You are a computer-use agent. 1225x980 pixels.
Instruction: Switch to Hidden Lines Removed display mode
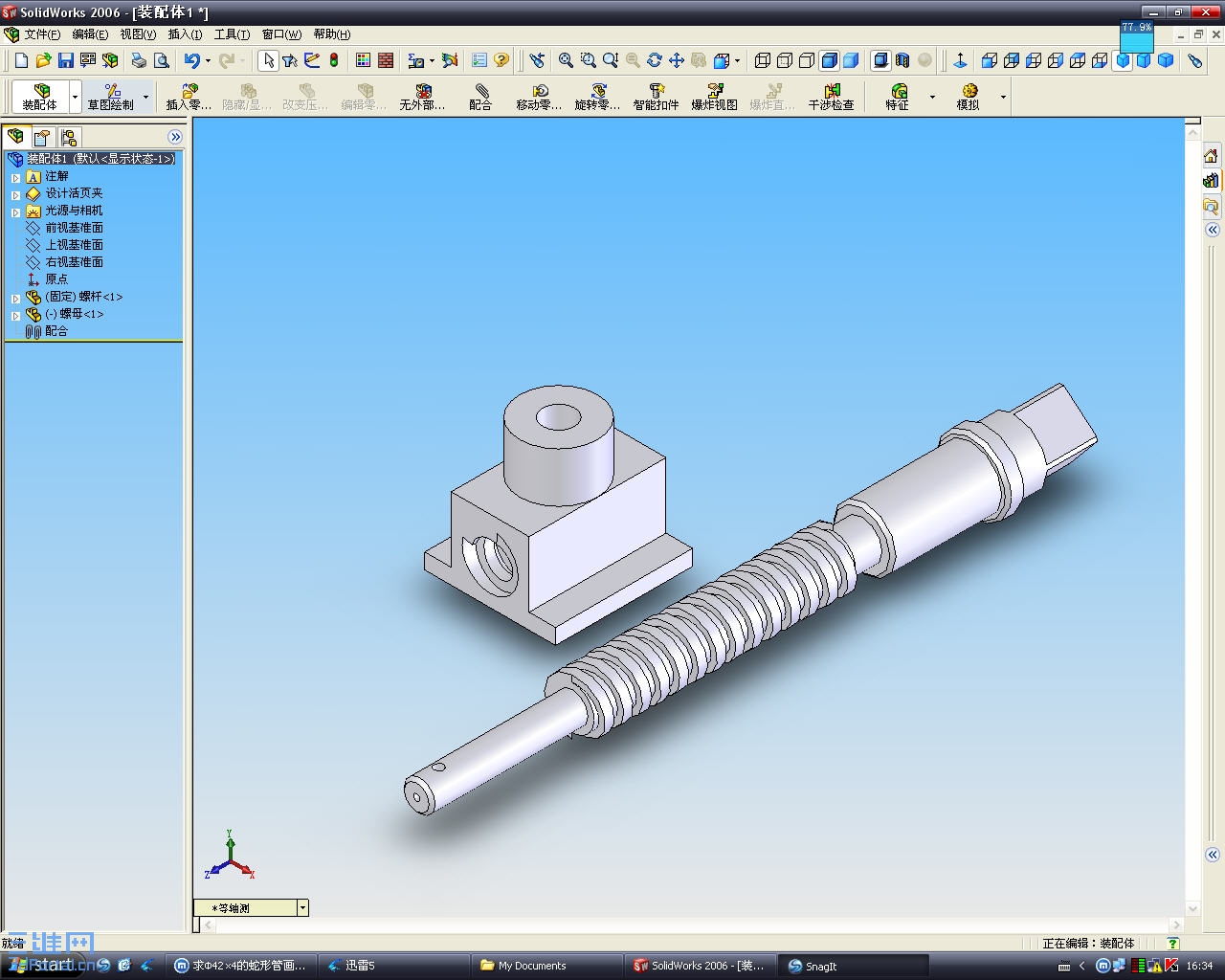807,60
